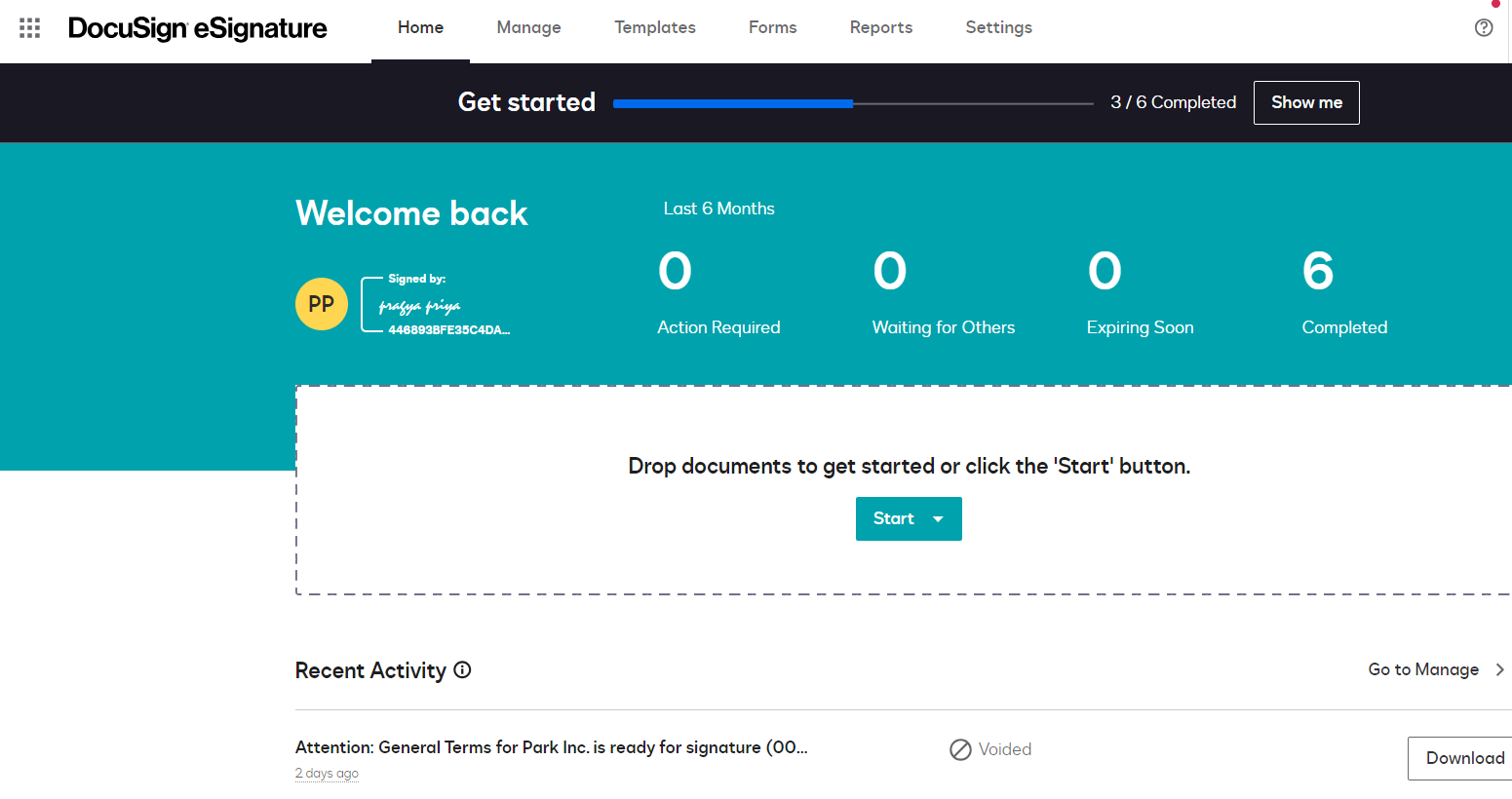
Task: Open help using the question mark icon
Action: 1483,27
